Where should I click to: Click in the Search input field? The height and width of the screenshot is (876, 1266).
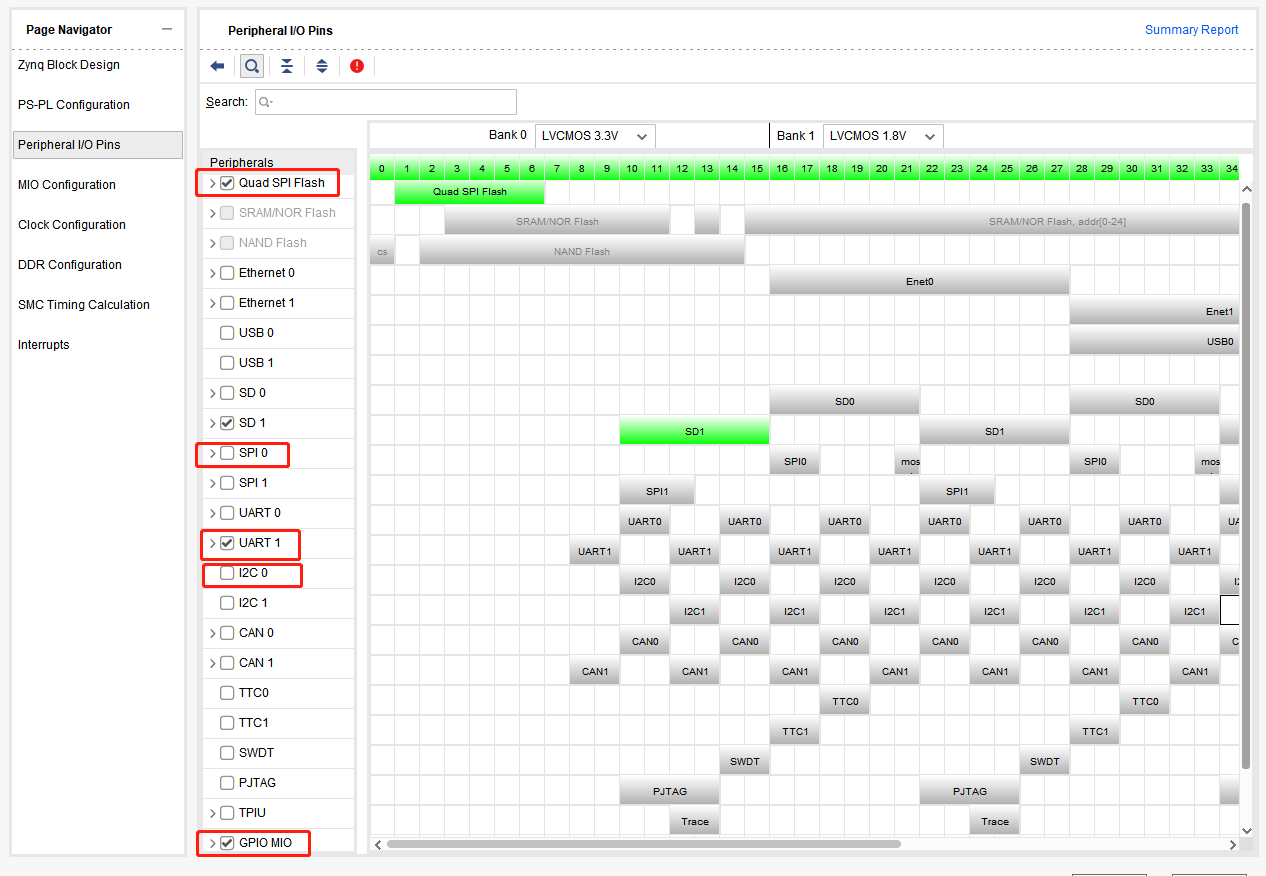coord(386,102)
